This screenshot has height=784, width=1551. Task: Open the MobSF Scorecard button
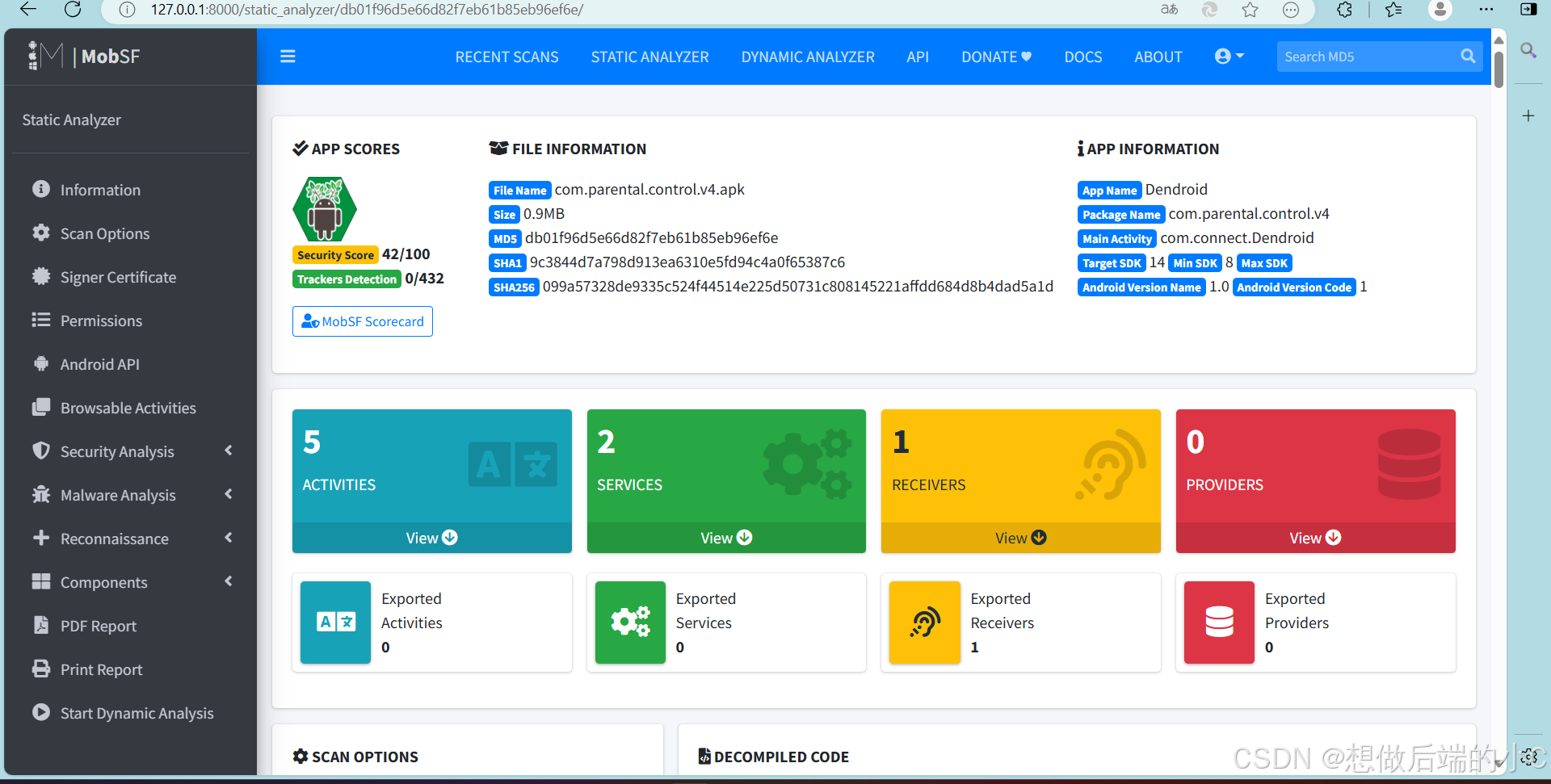(x=363, y=321)
